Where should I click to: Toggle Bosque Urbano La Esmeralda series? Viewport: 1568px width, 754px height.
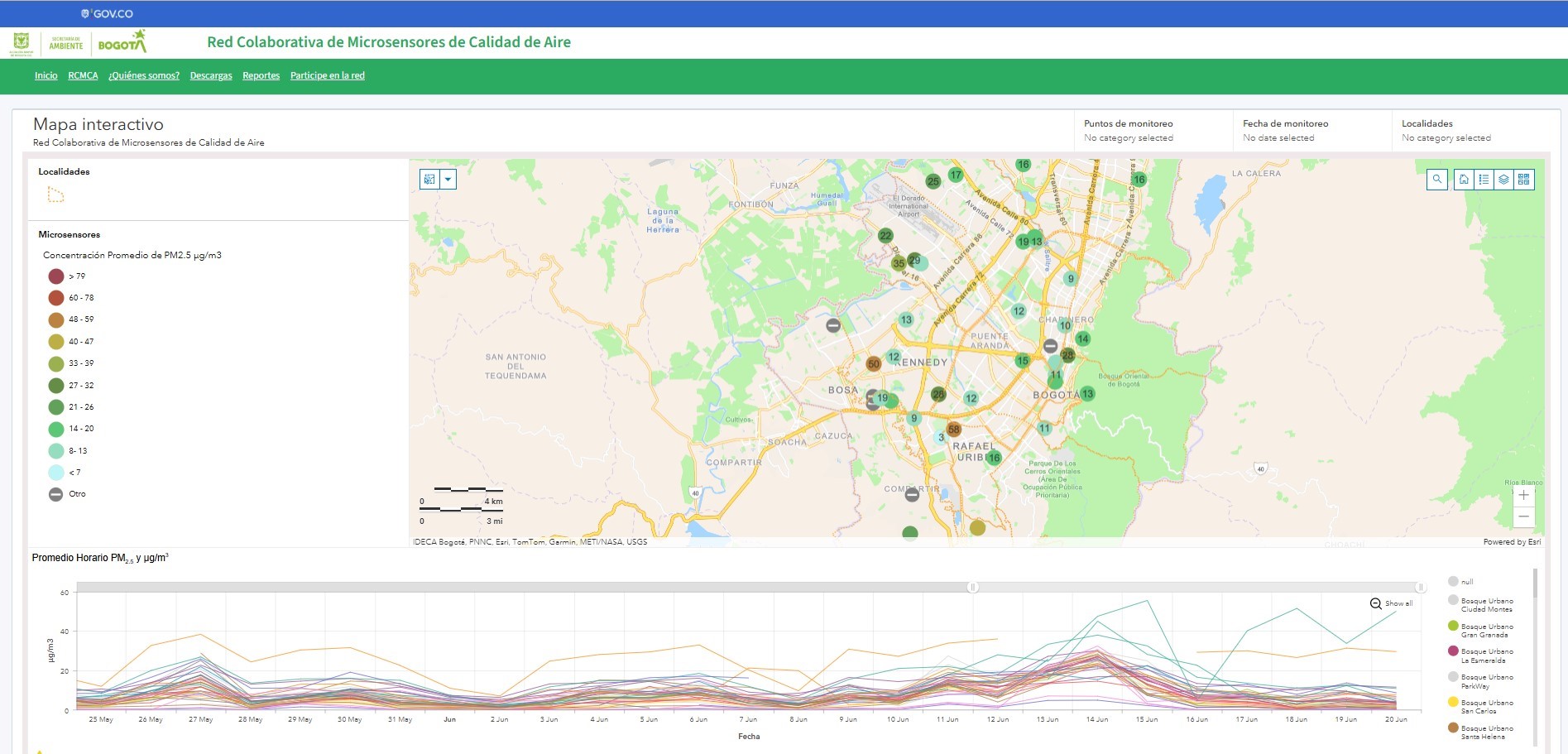1486,656
